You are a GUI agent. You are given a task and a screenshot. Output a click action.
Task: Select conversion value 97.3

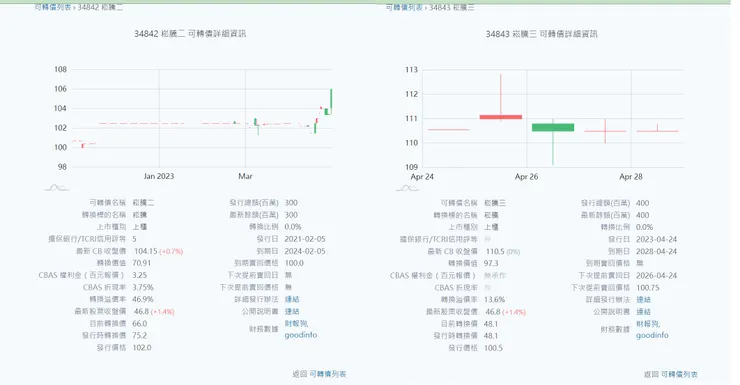(491, 263)
